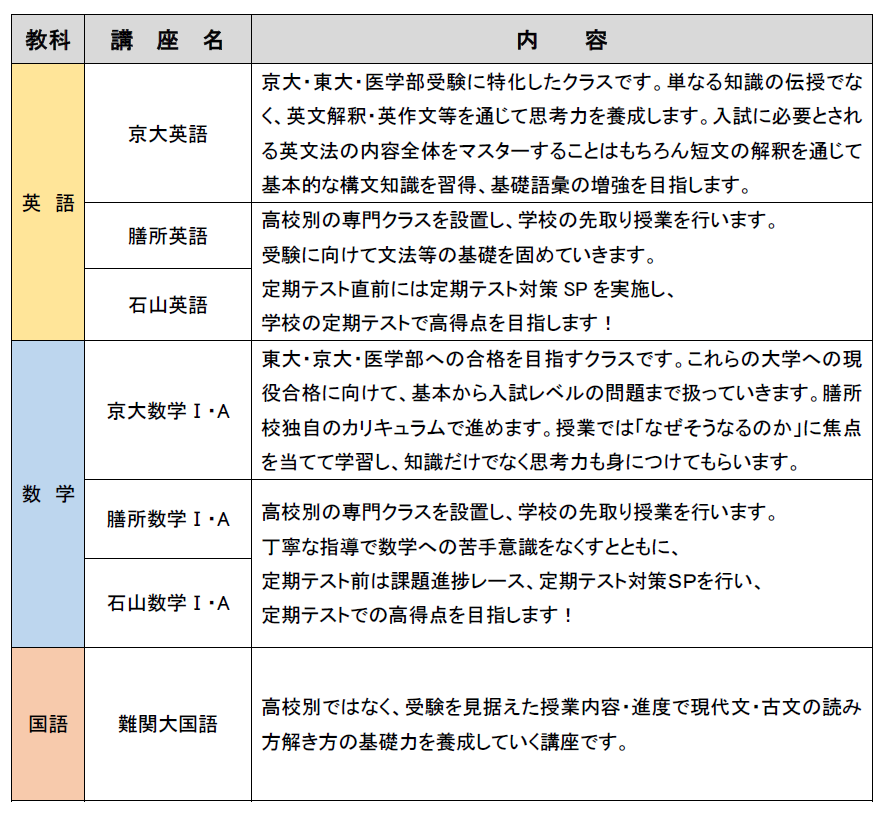Viewport: 881px width, 814px height.
Task: Click the 京大英語 description starting 京大・東大・医学部受験
Action: click(561, 133)
